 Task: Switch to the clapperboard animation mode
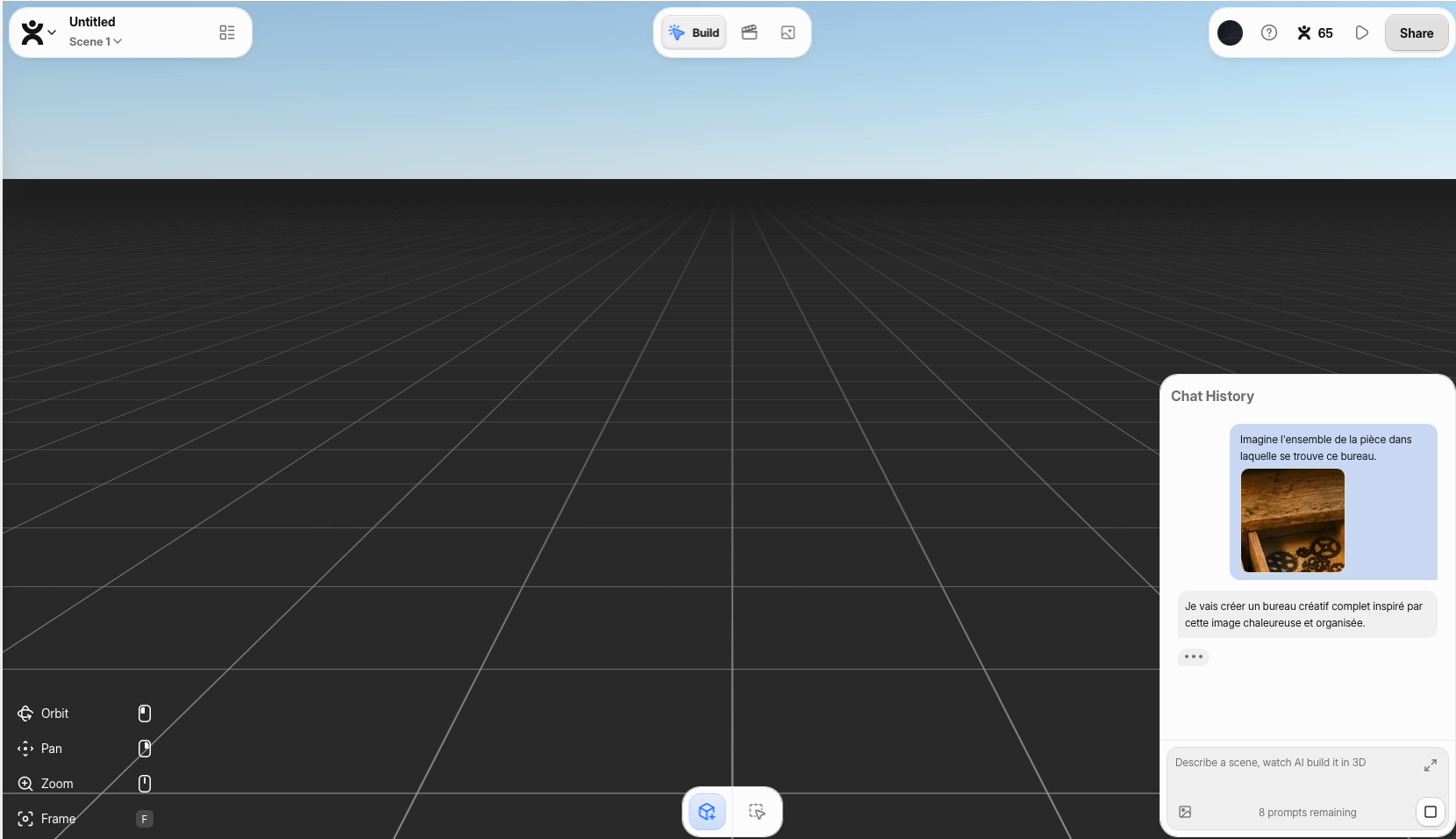749,32
